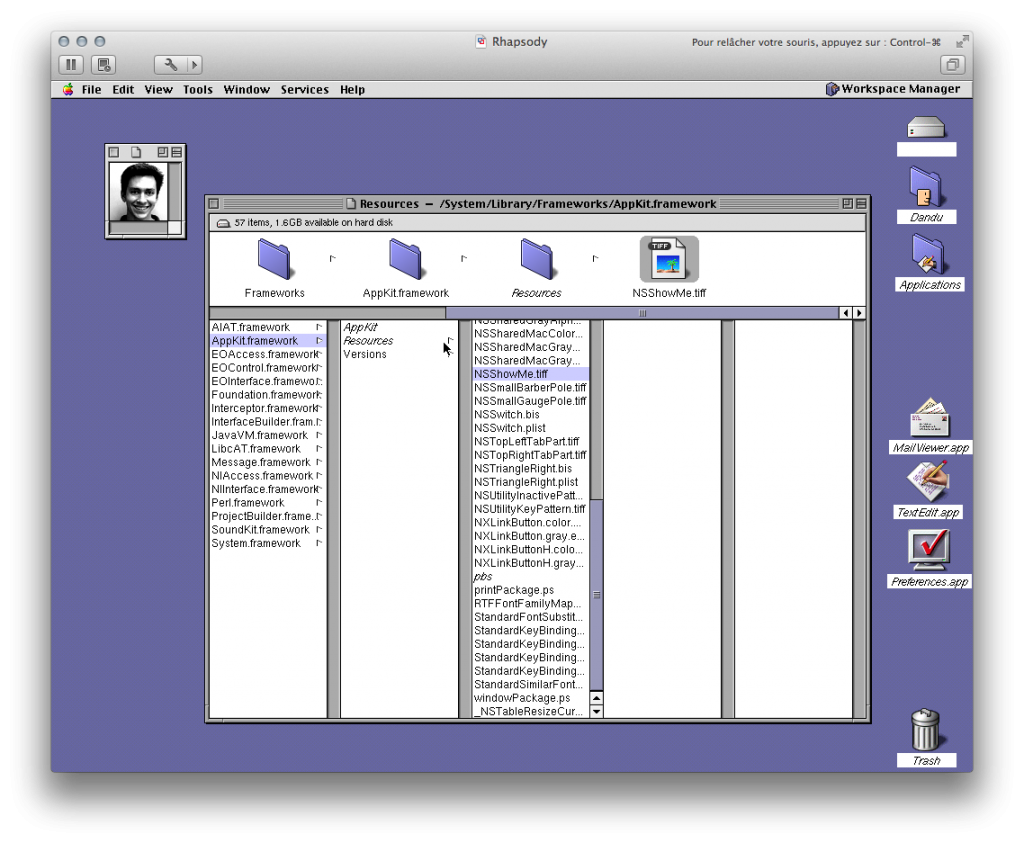Open the wrench settings toolbar button

click(170, 65)
